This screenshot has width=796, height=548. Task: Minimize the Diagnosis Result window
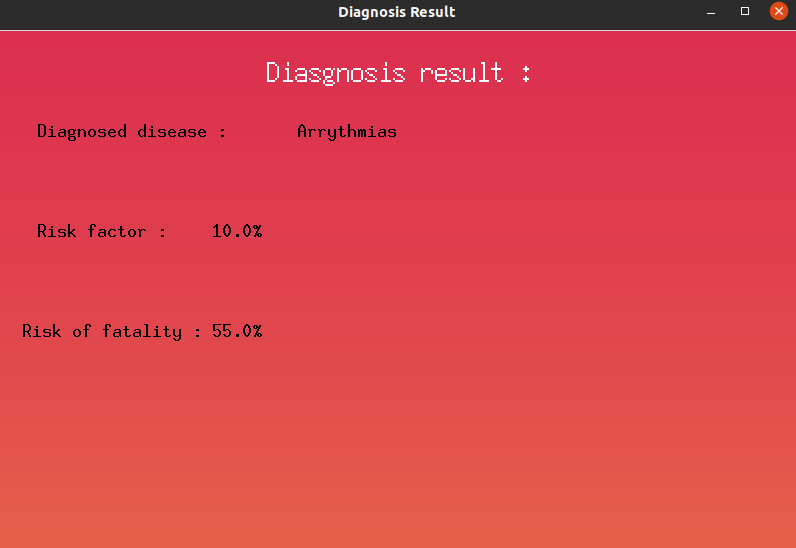711,11
